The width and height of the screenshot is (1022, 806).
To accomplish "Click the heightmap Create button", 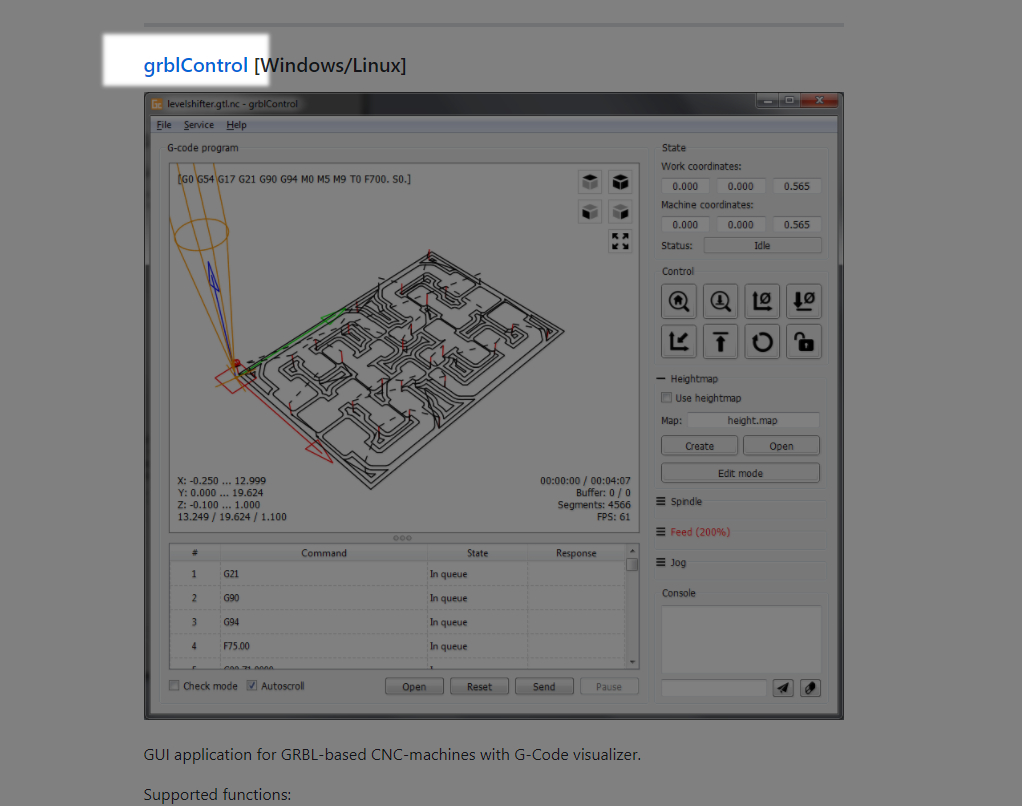I will [699, 446].
